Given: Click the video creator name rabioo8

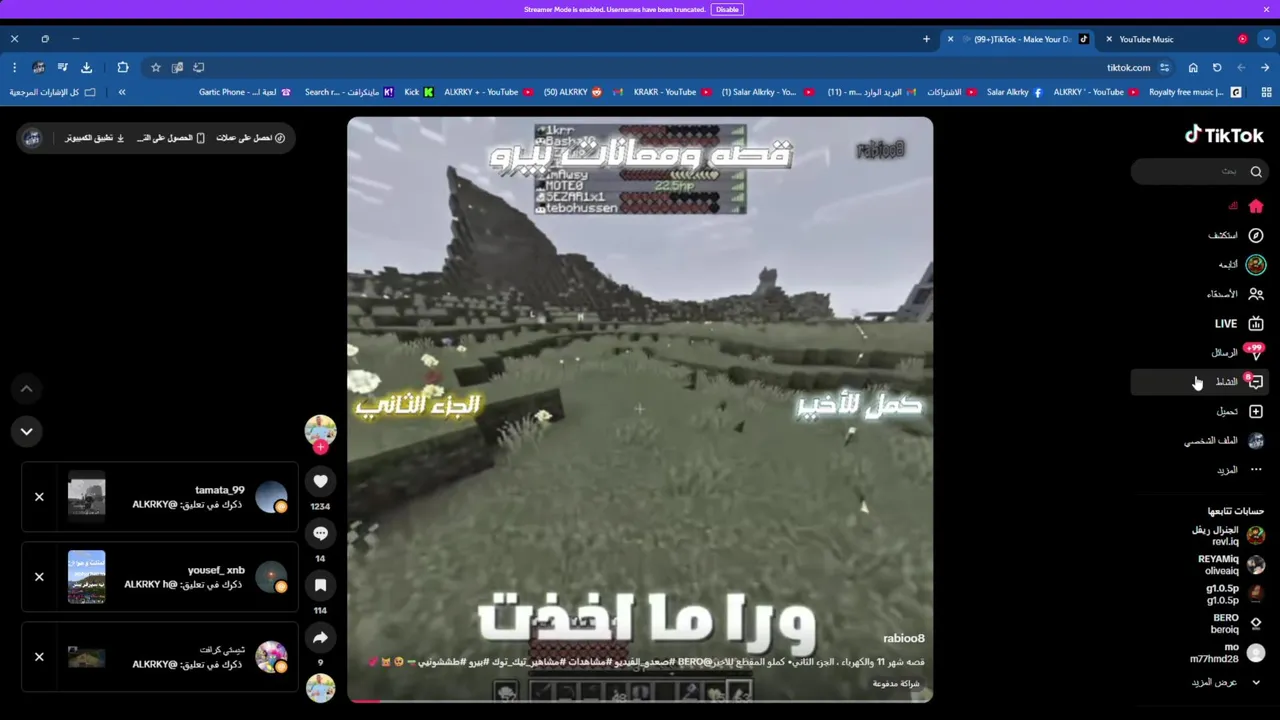Looking at the screenshot, I should point(904,638).
